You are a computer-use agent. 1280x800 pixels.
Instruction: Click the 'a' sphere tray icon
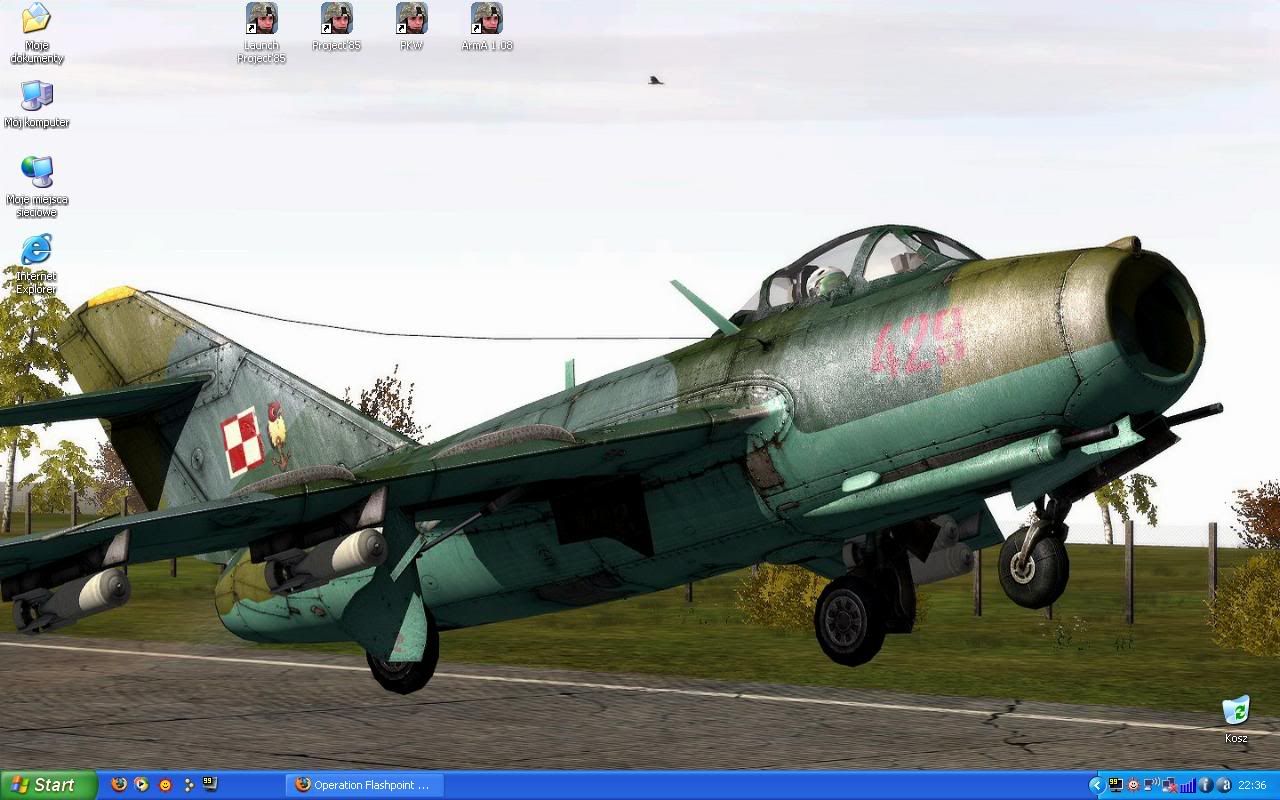[1224, 785]
